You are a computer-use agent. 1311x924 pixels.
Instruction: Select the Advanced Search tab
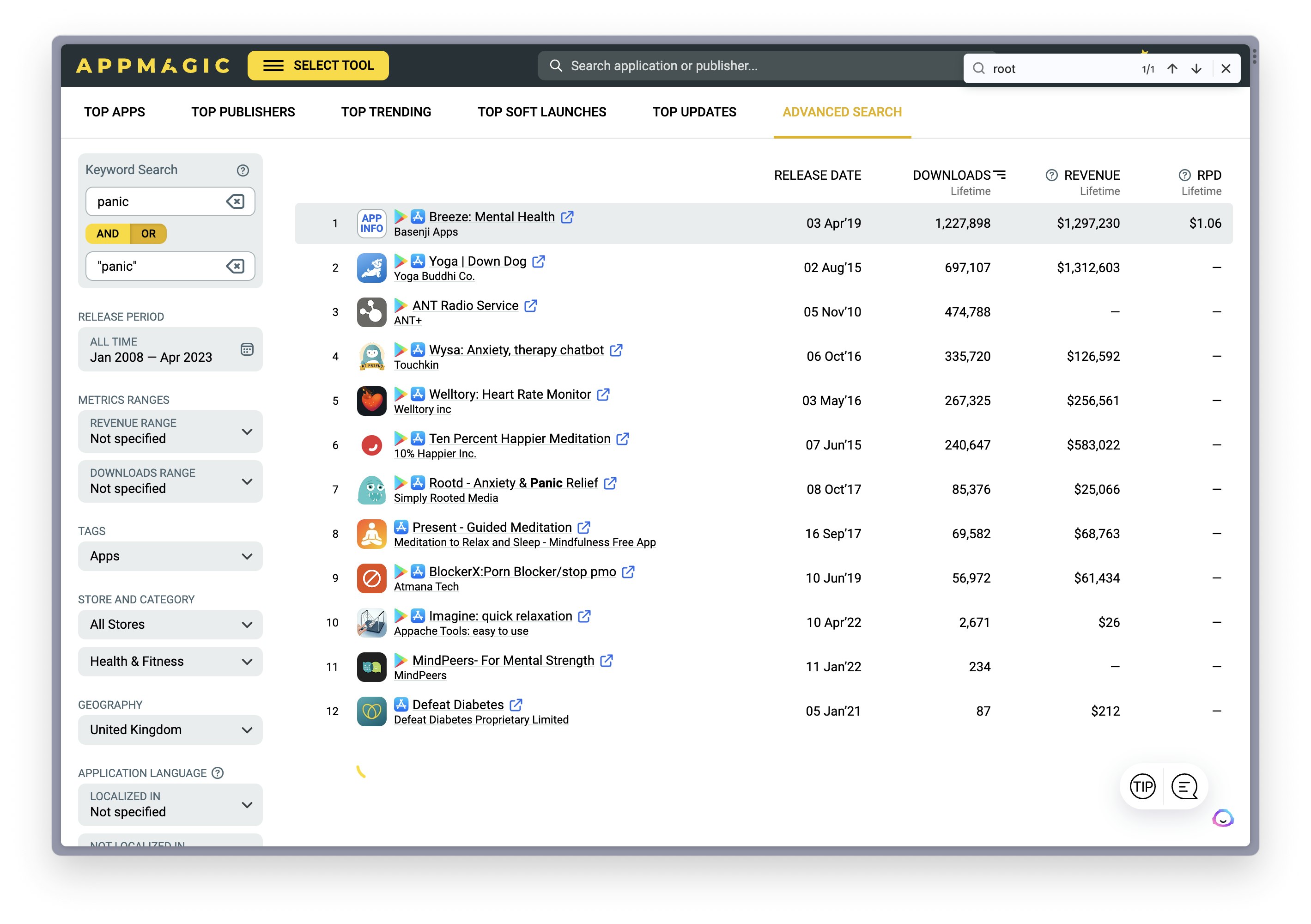pyautogui.click(x=842, y=112)
